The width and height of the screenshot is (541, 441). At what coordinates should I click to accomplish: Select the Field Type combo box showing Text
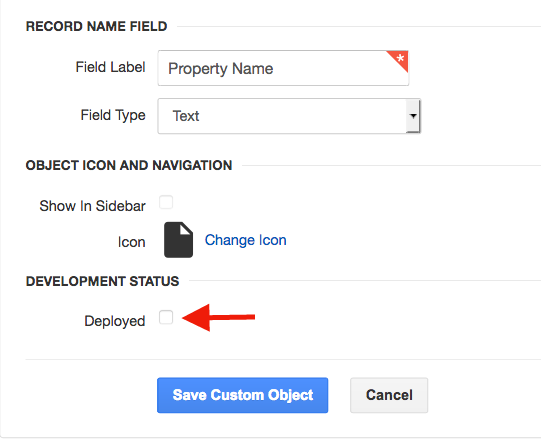pos(289,116)
